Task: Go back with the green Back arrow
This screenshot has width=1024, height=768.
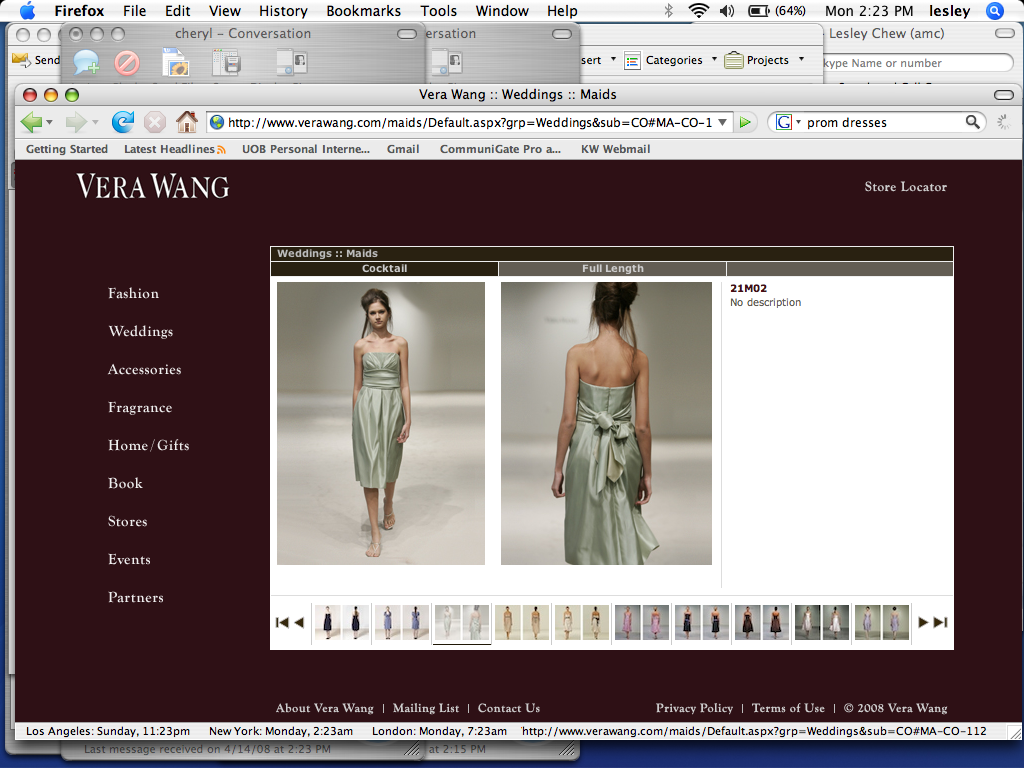Action: click(x=31, y=122)
